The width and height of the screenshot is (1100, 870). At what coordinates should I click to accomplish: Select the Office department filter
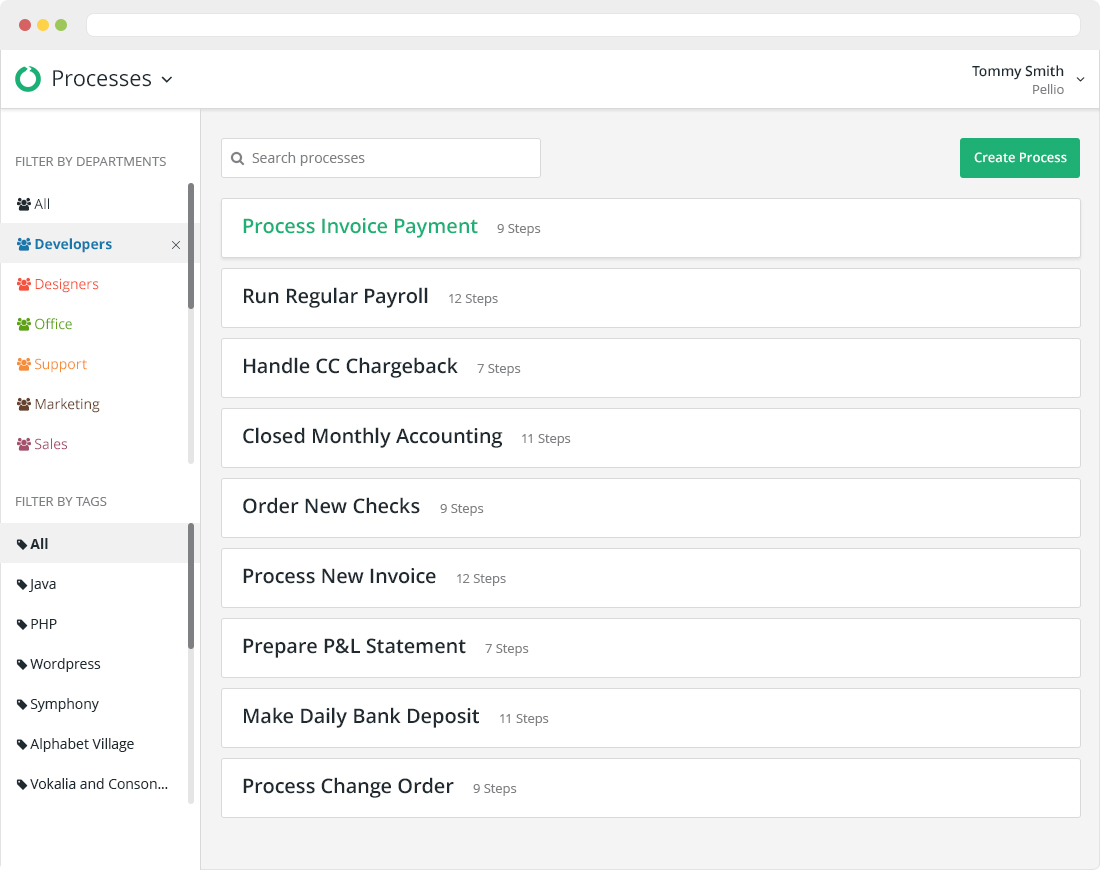(53, 324)
